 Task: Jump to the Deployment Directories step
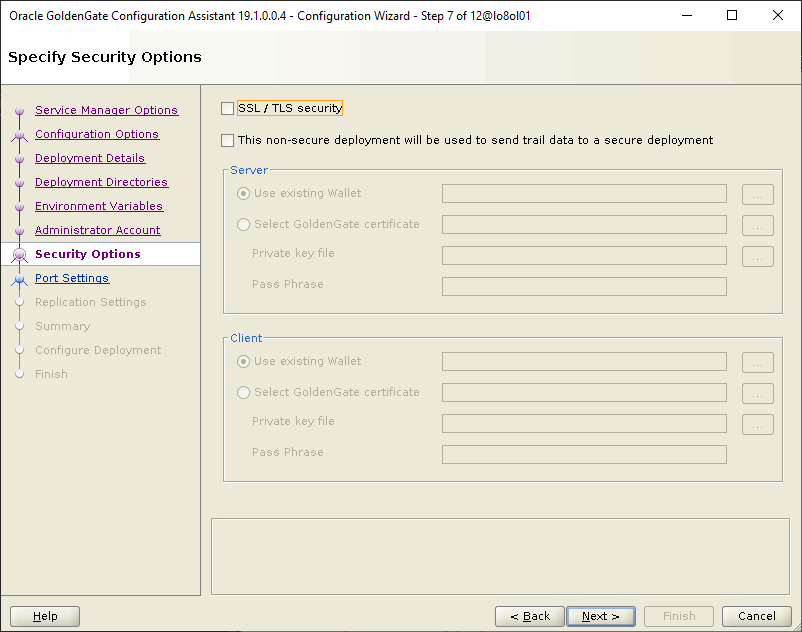coord(101,182)
